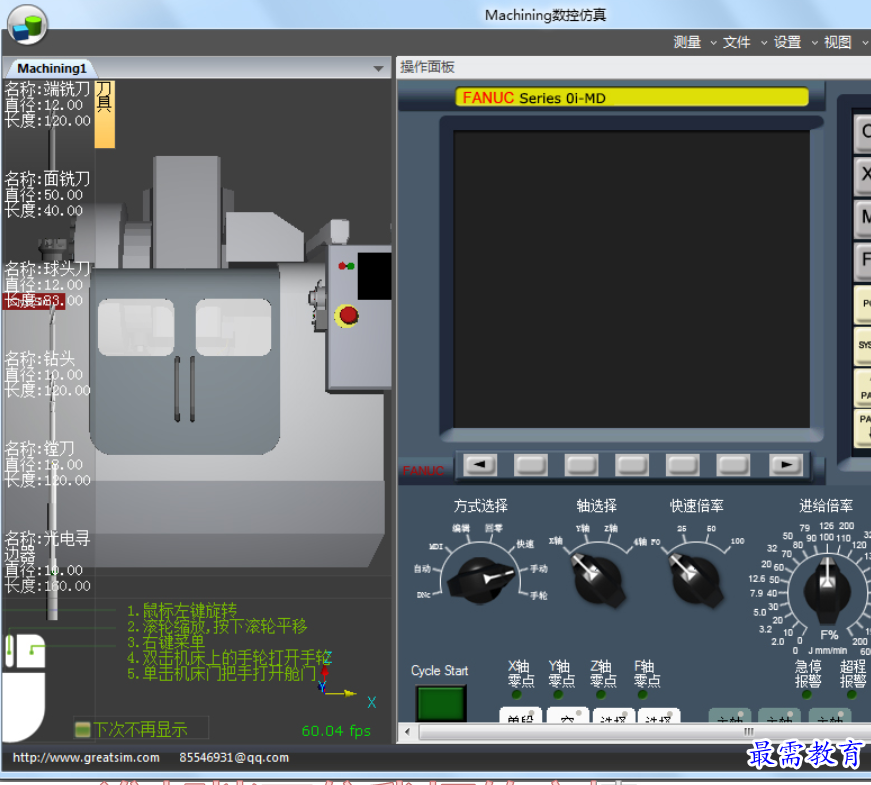Click the 进给倍率 feed override knob

click(x=827, y=591)
